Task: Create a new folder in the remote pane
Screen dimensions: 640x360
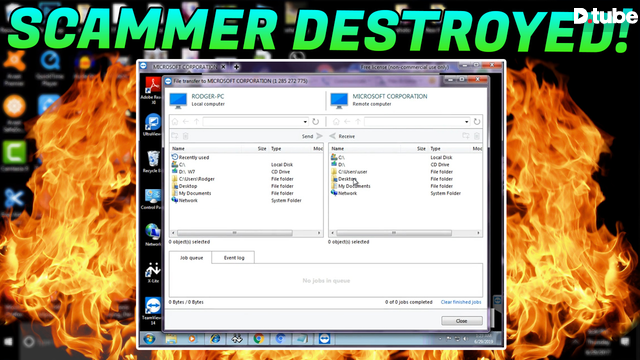Action: 466,136
